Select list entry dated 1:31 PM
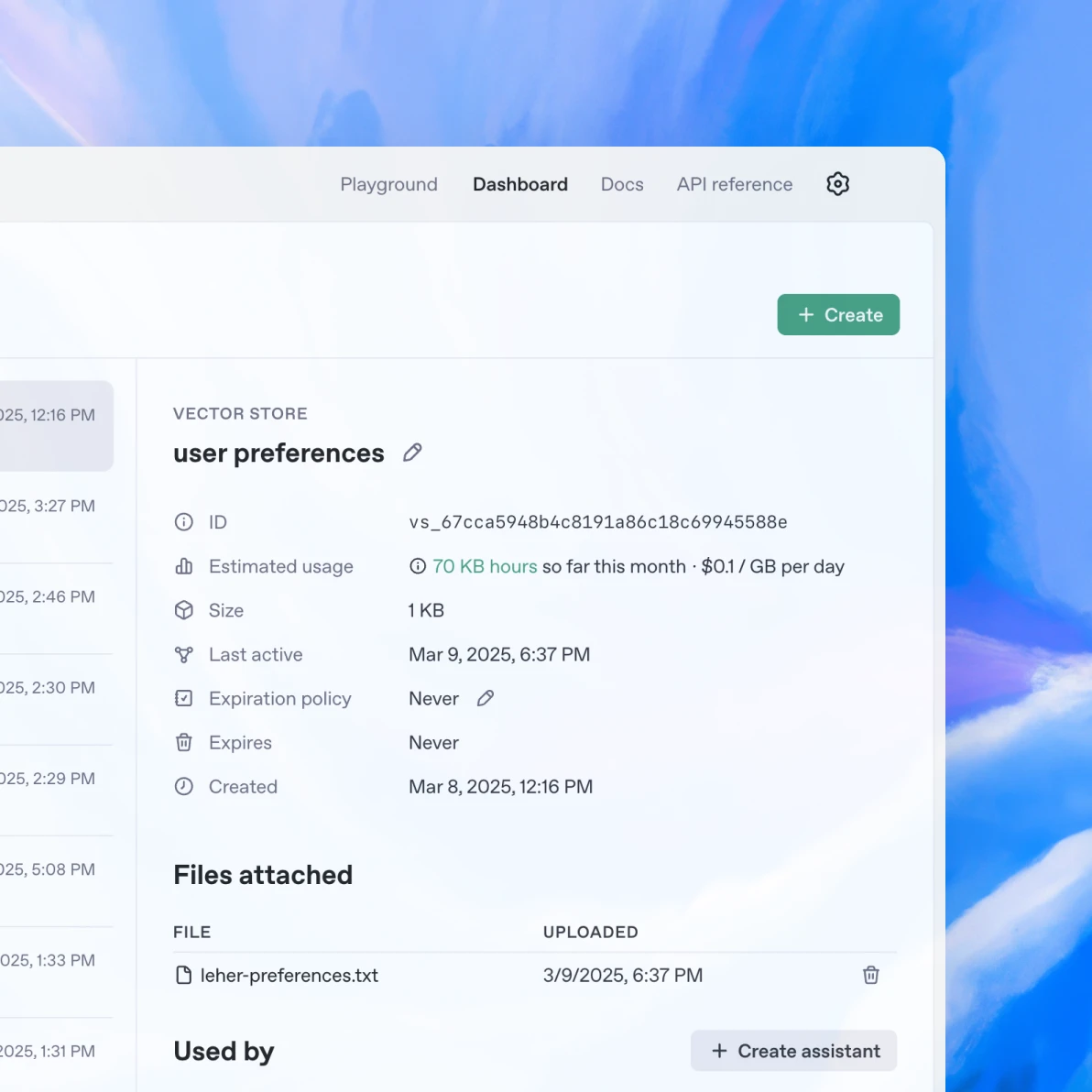1092x1092 pixels. coord(57,1054)
